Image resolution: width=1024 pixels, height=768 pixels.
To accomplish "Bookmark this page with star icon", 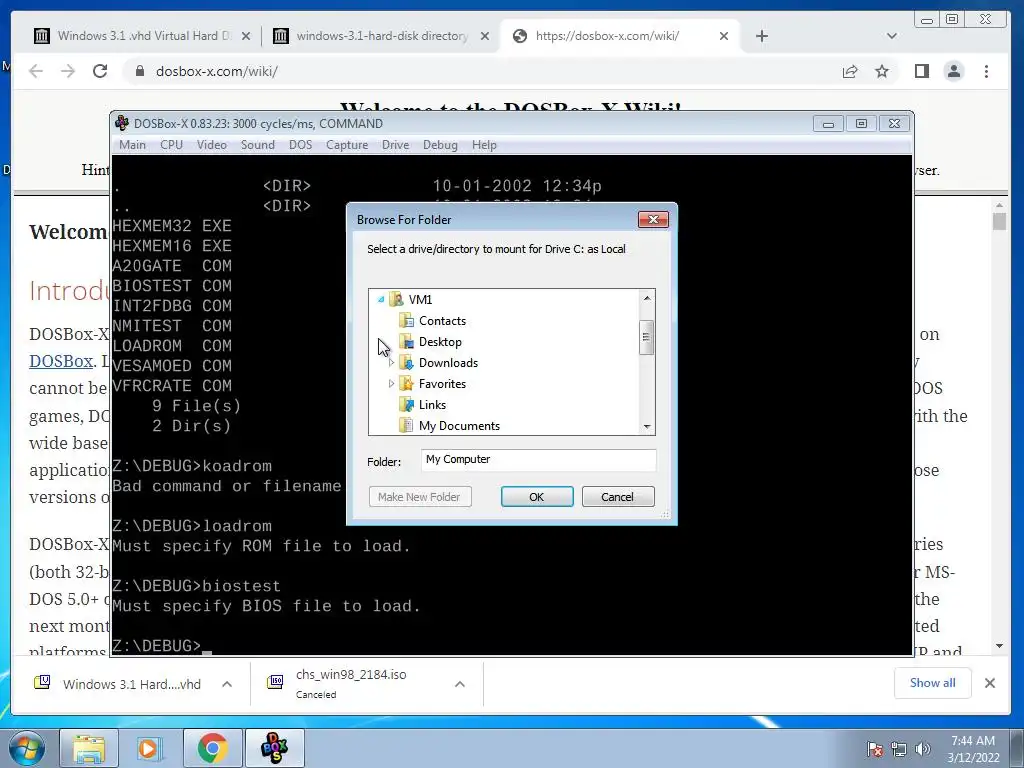I will pos(882,71).
